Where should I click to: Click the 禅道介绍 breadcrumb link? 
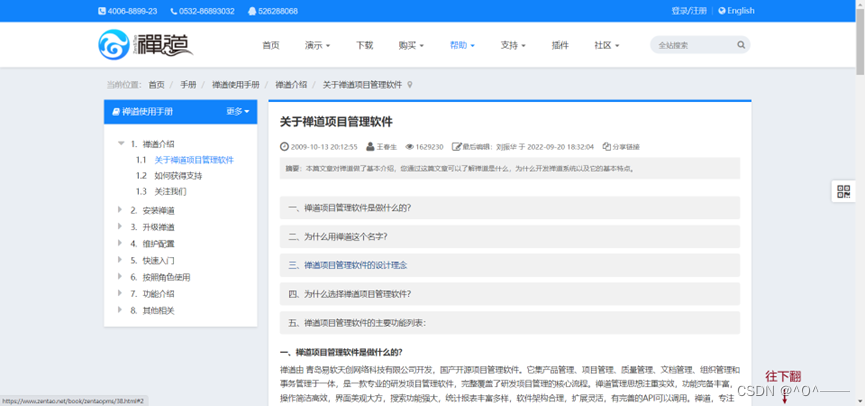coord(291,85)
